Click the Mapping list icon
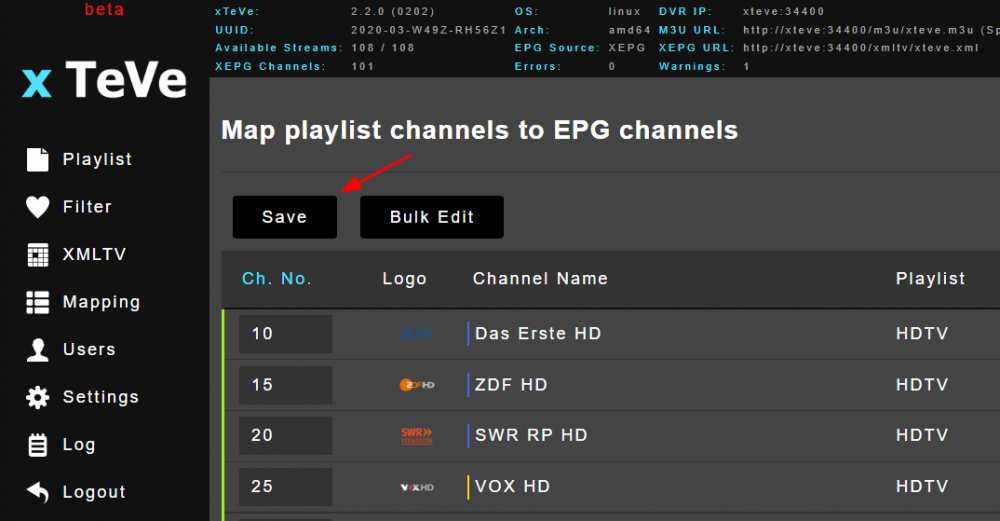Screen dimensions: 1000x521 click(38, 302)
